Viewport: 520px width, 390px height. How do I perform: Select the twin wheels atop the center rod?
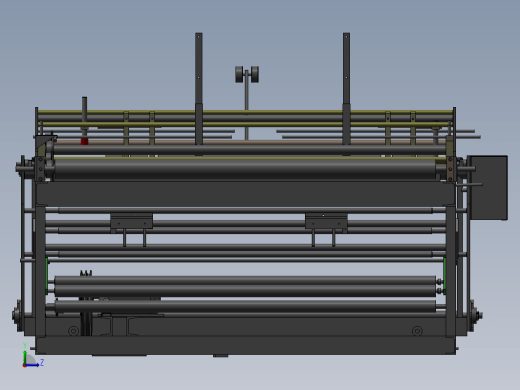247,74
